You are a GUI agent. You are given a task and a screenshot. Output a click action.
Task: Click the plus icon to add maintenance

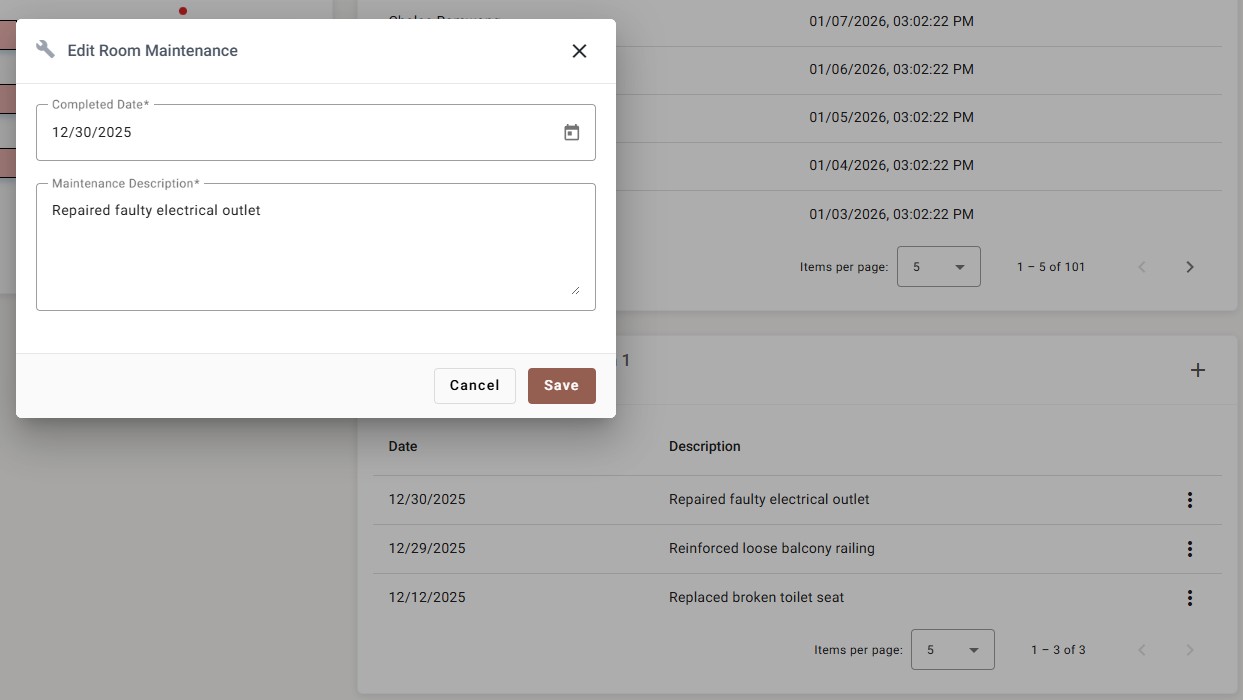[1197, 370]
